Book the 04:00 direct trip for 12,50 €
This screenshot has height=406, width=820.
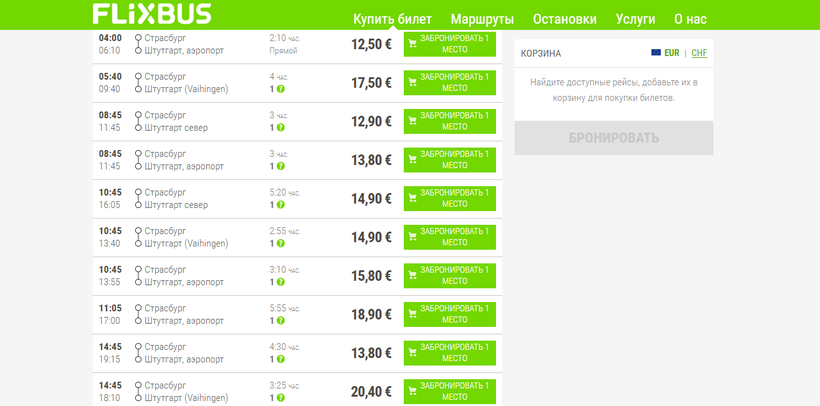tap(450, 44)
